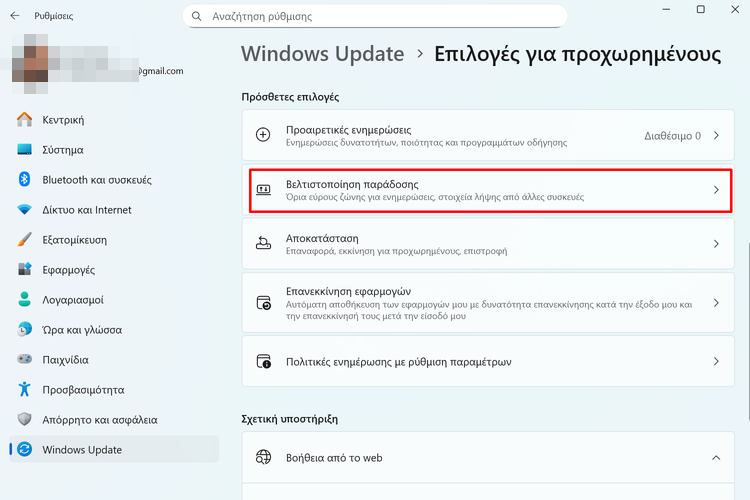Click the Ώρα και γλώσσα clock icon

(25, 330)
